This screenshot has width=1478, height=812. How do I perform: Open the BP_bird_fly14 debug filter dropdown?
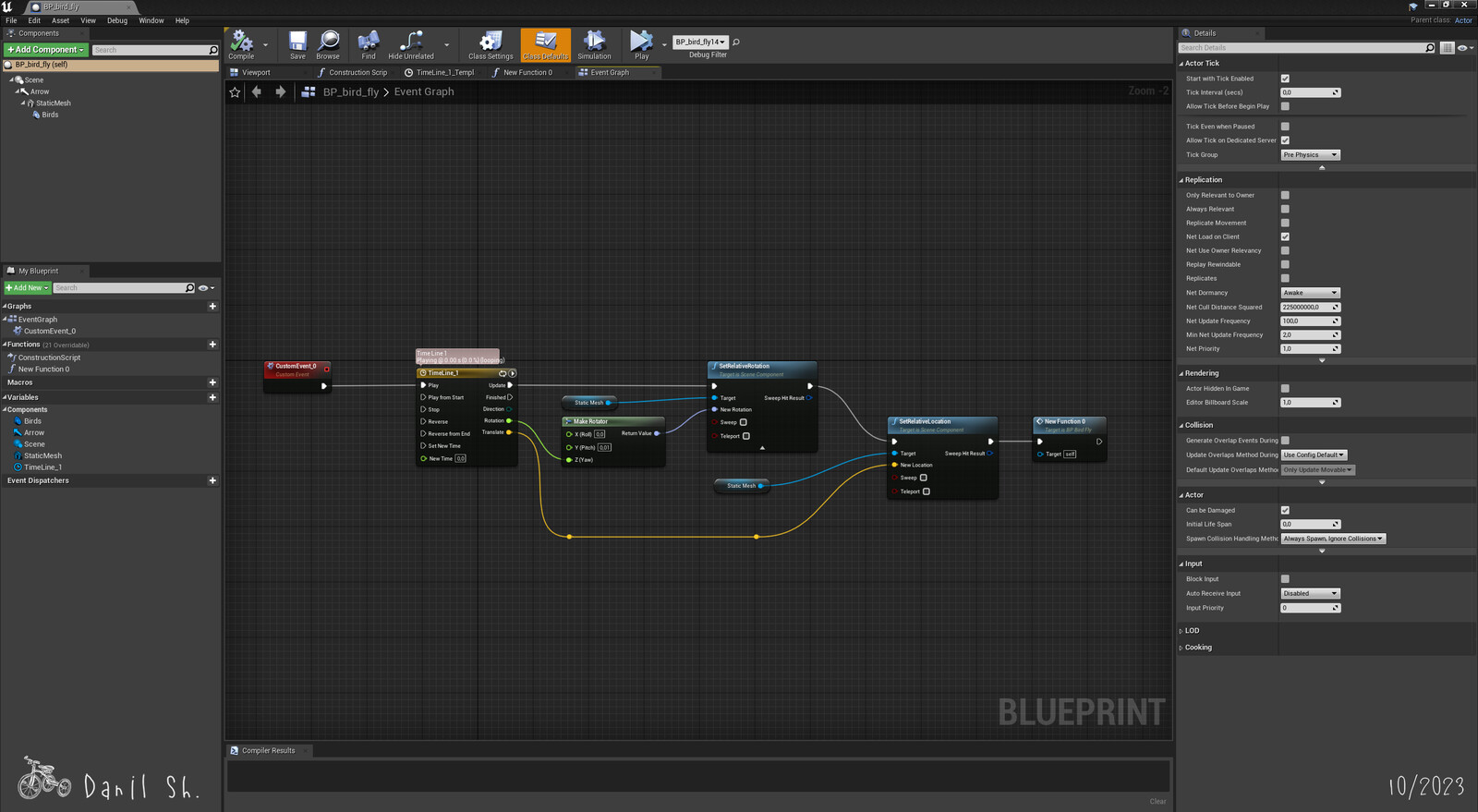699,42
